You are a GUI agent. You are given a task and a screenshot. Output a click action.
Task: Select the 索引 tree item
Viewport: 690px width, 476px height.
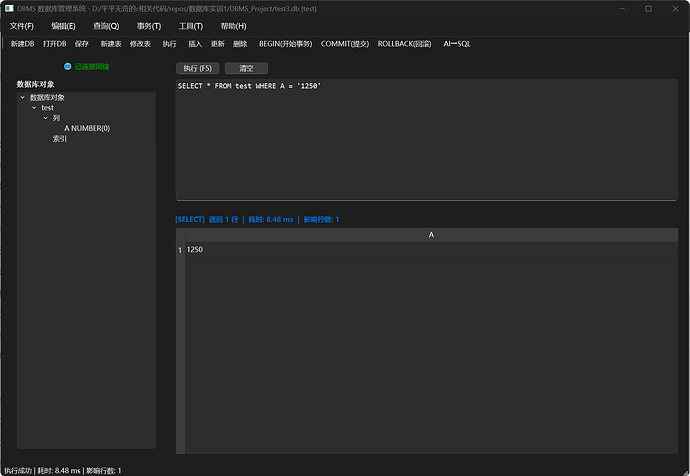click(x=60, y=139)
